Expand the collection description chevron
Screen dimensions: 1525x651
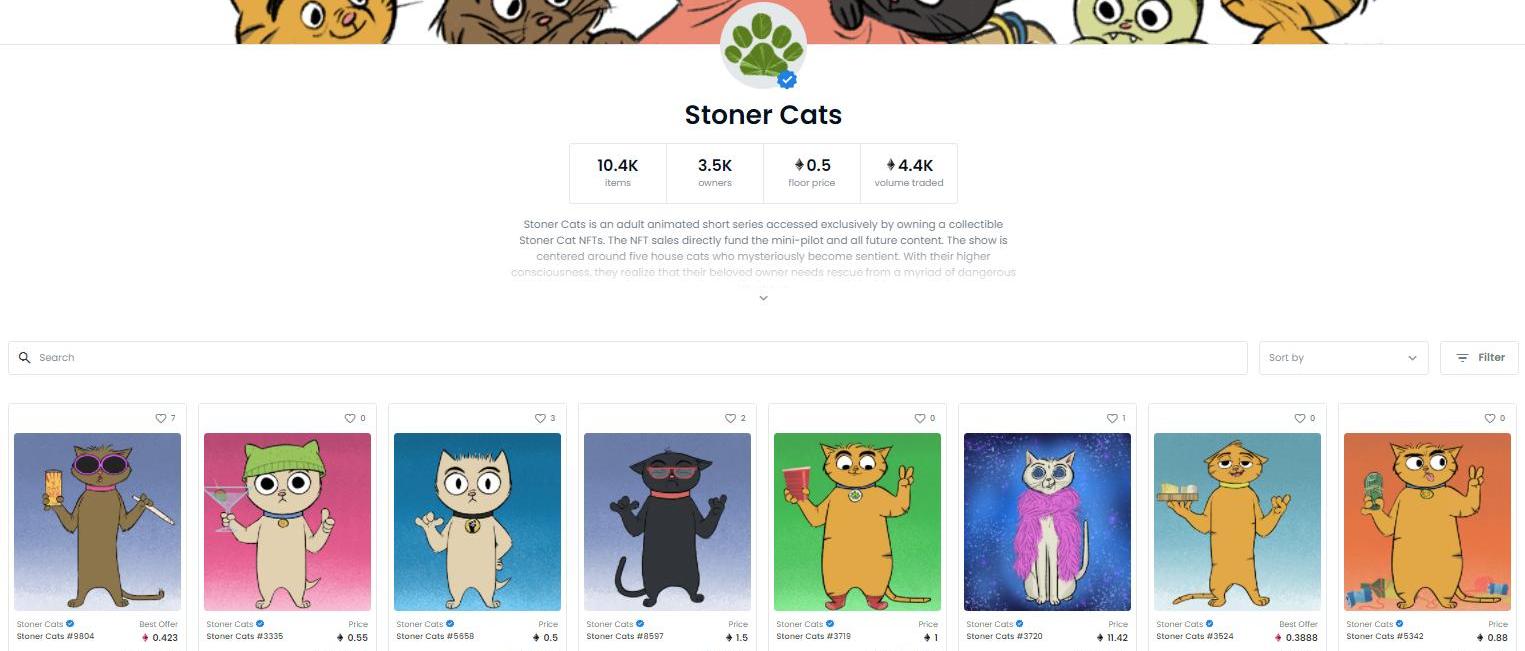click(763, 298)
